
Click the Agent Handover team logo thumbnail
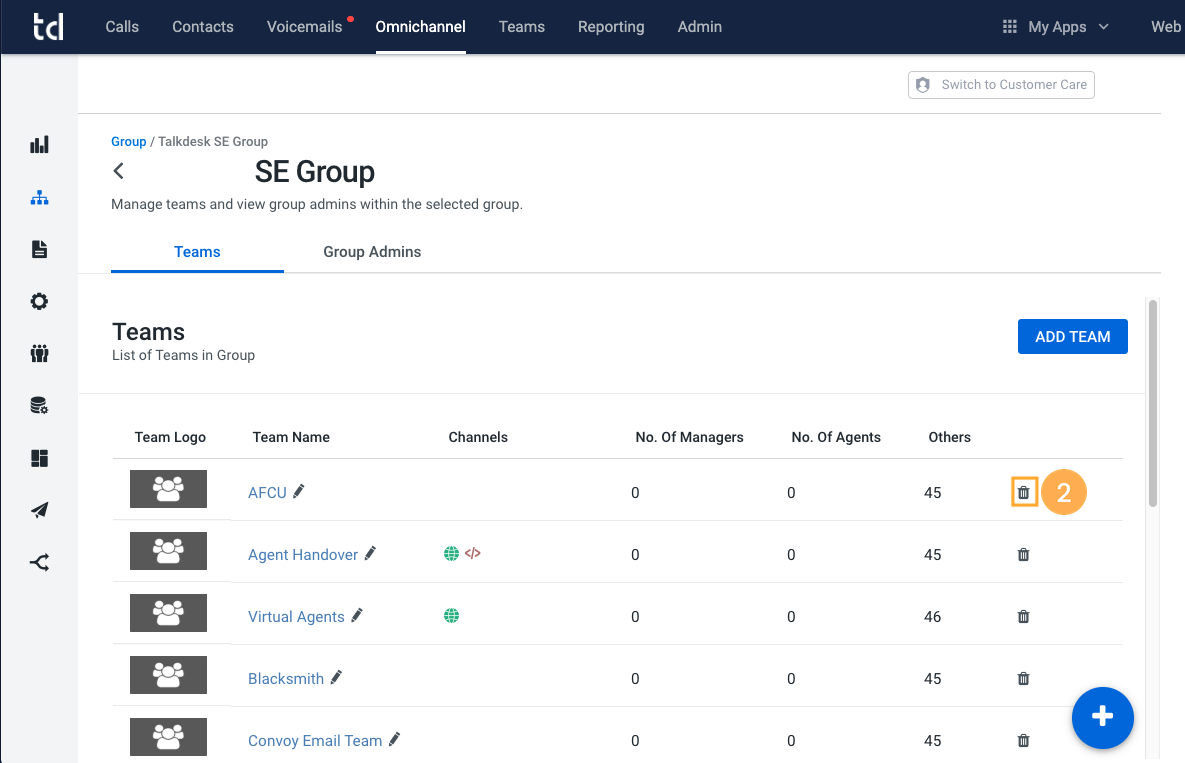(x=169, y=551)
